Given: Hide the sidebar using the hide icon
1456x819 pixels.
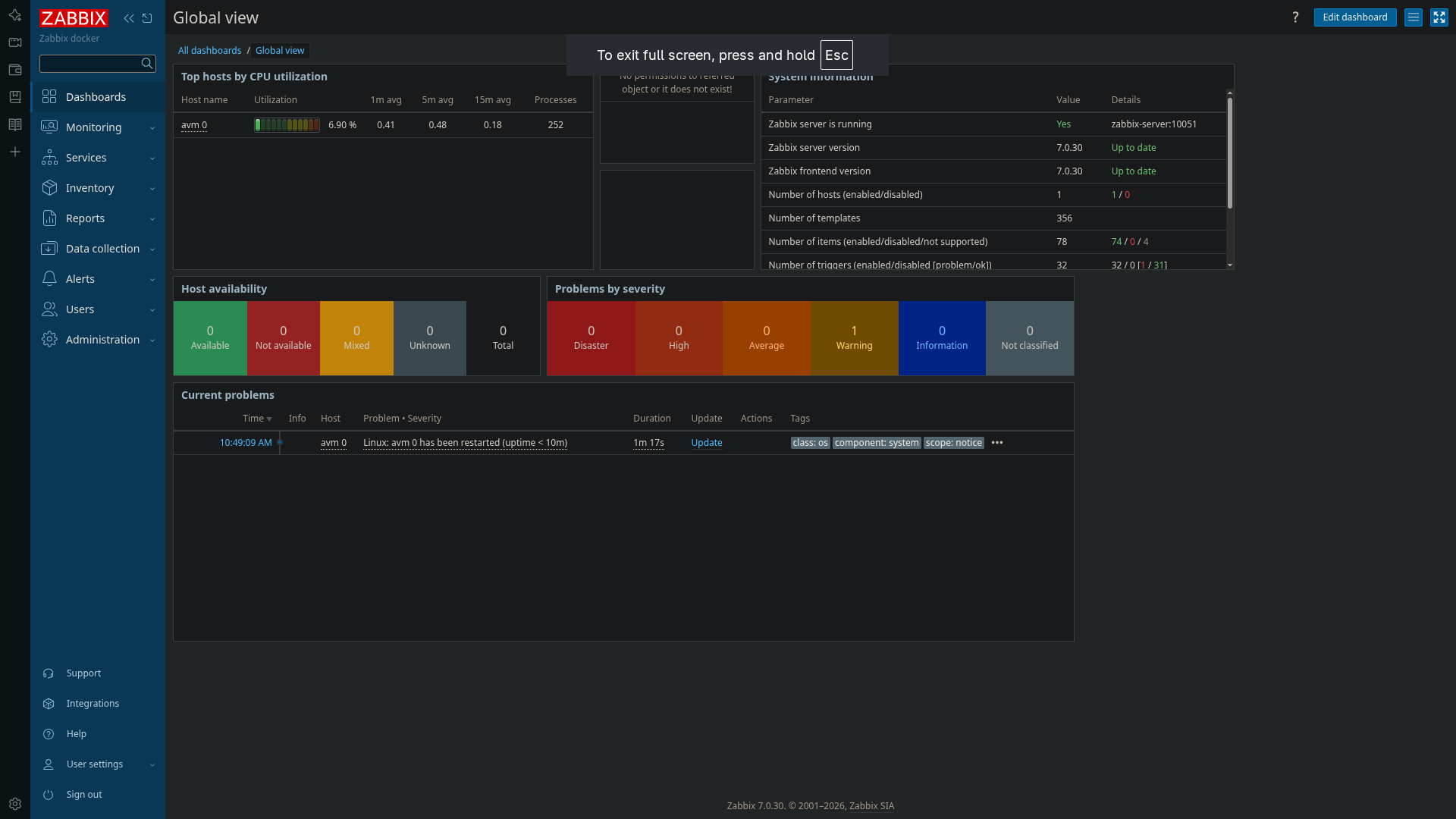Looking at the screenshot, I should pyautogui.click(x=147, y=18).
